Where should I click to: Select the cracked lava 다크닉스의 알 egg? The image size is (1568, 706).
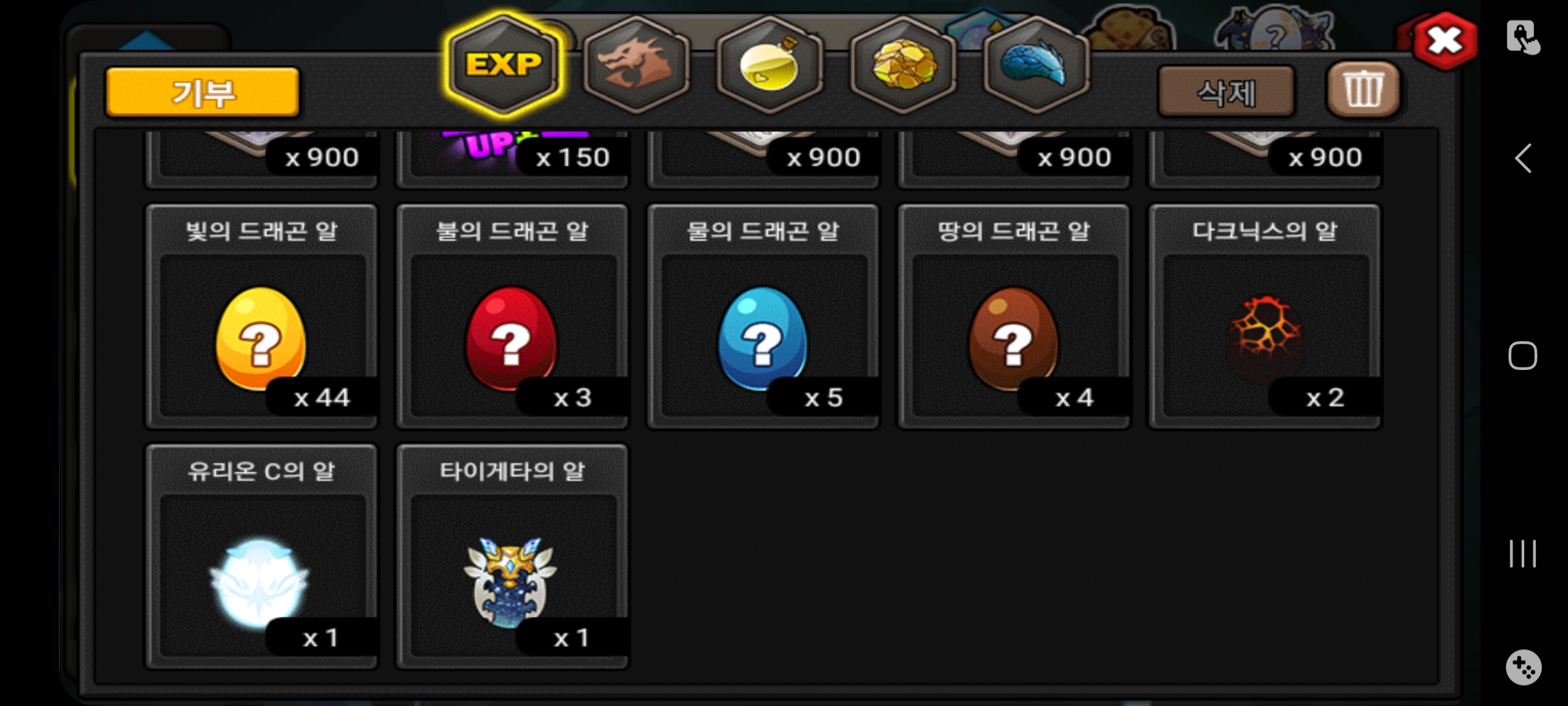pos(1265,317)
